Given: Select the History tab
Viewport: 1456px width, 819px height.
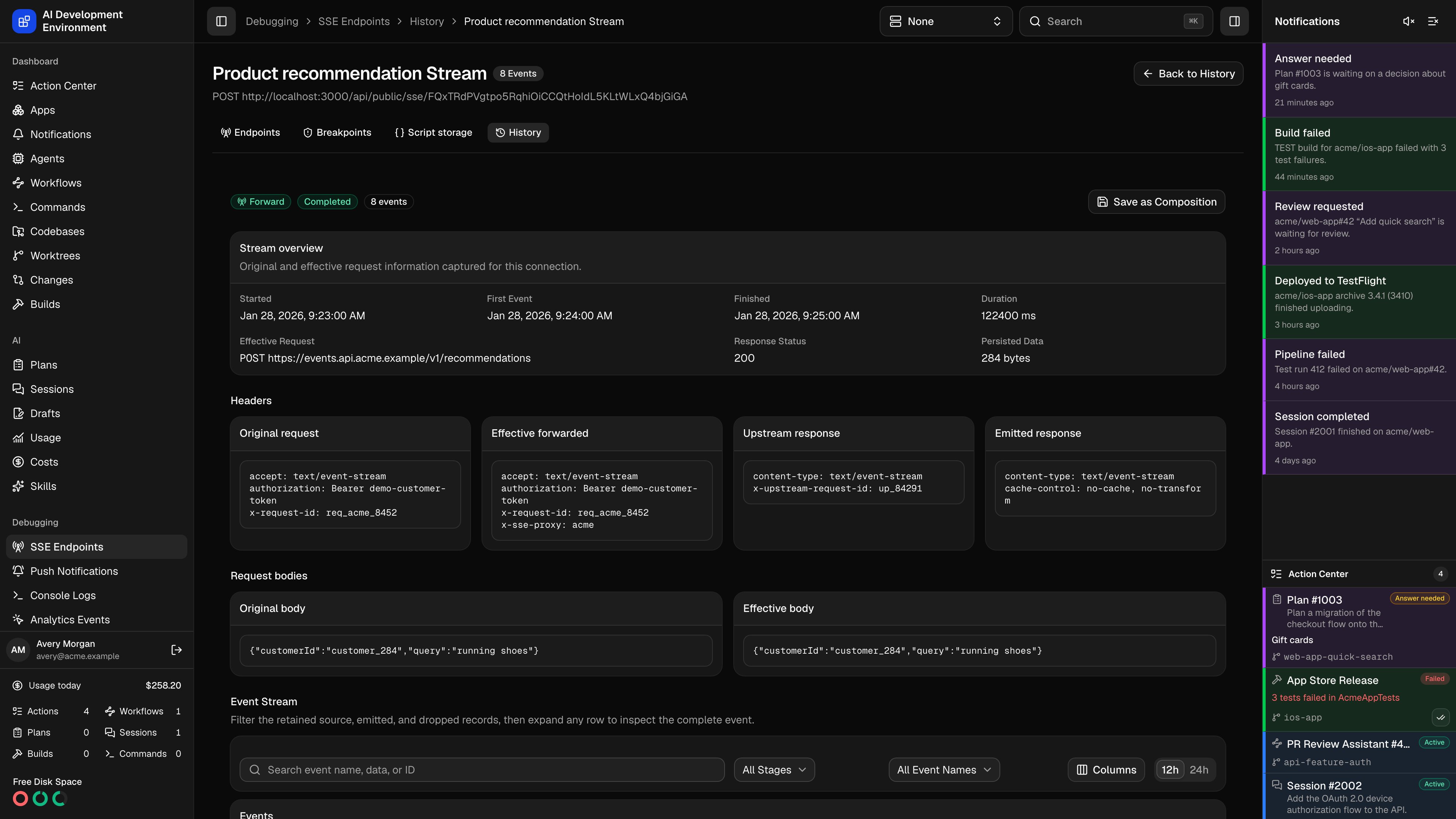Looking at the screenshot, I should click(518, 133).
